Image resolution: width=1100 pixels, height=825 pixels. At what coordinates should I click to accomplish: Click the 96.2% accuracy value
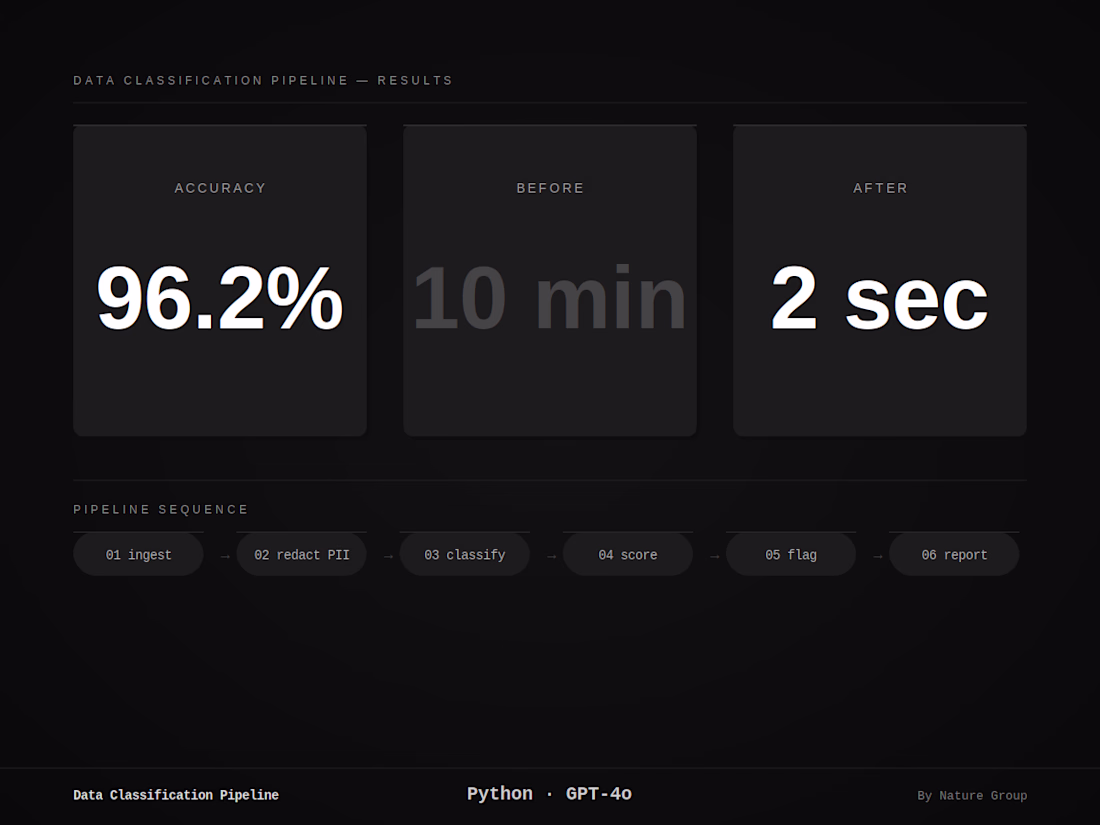pyautogui.click(x=220, y=298)
